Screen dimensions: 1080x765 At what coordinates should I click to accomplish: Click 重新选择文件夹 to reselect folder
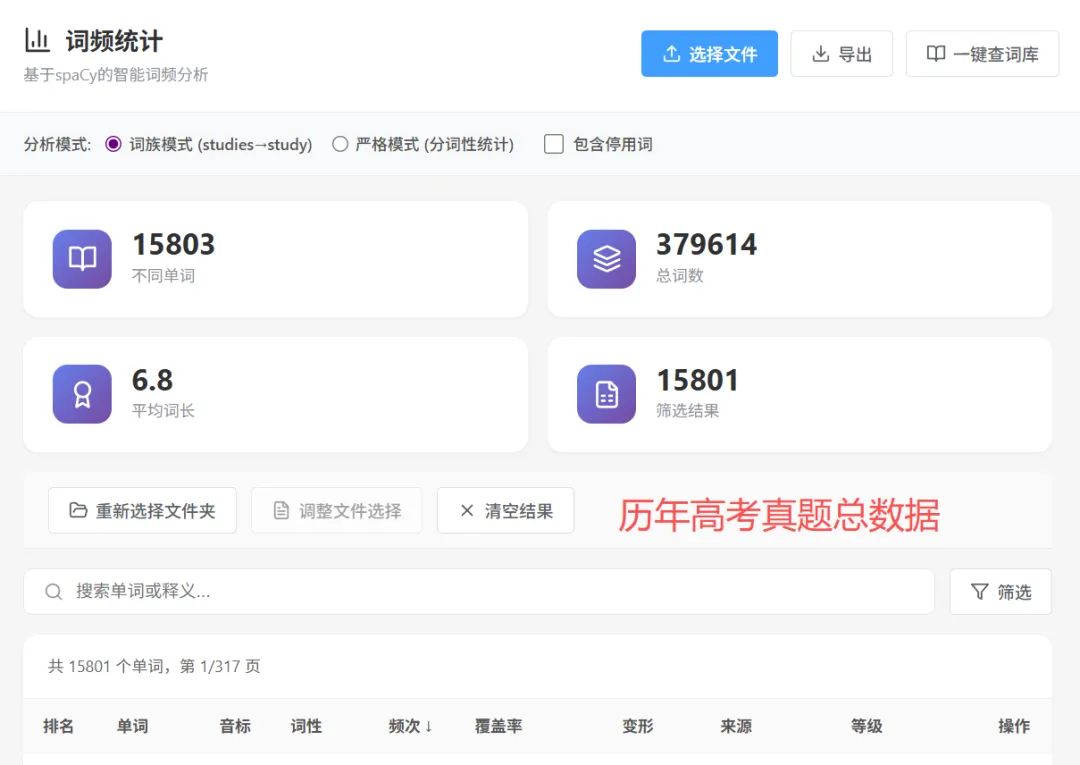pyautogui.click(x=142, y=510)
